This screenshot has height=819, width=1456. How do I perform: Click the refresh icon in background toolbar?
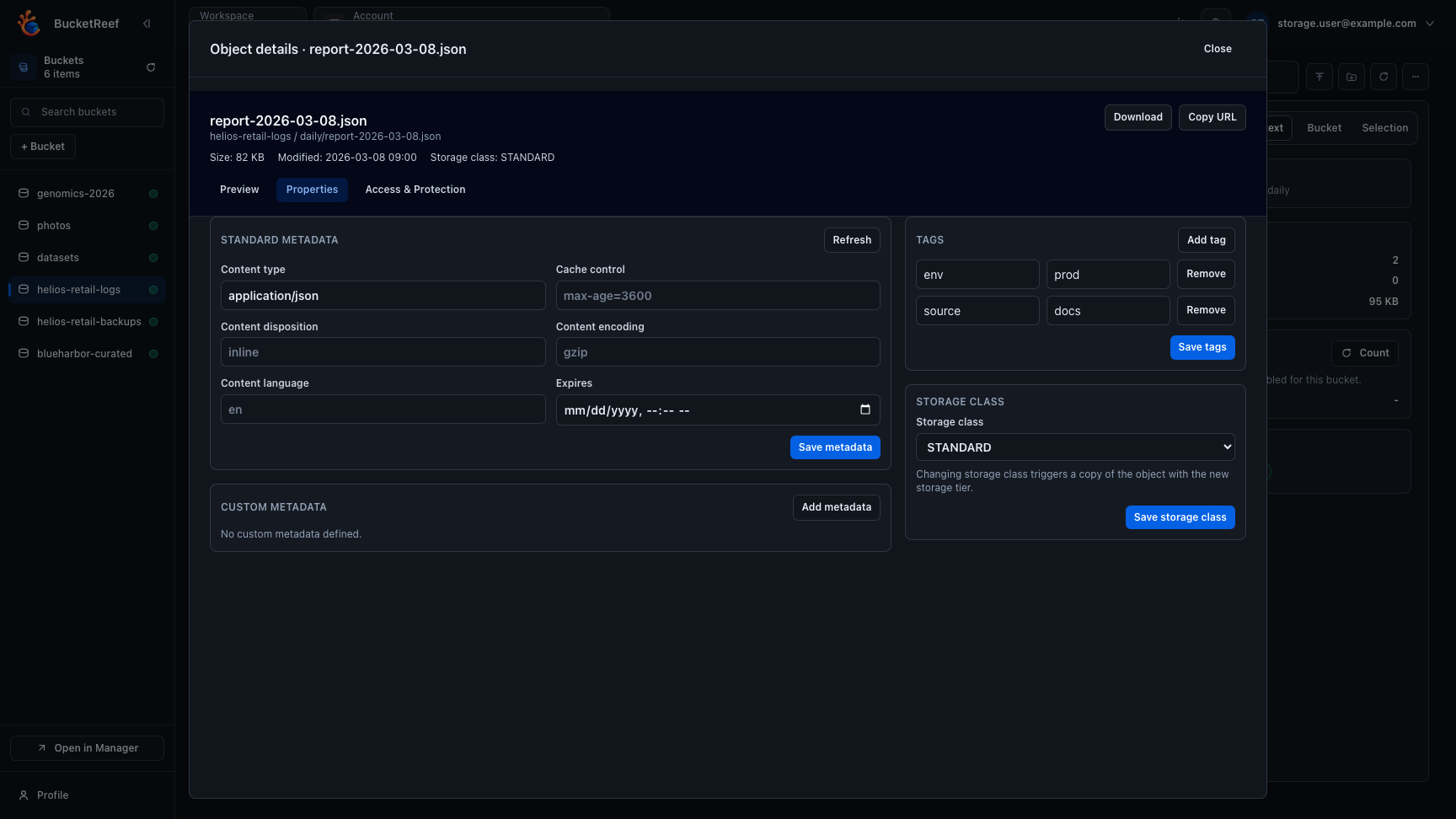1384,77
